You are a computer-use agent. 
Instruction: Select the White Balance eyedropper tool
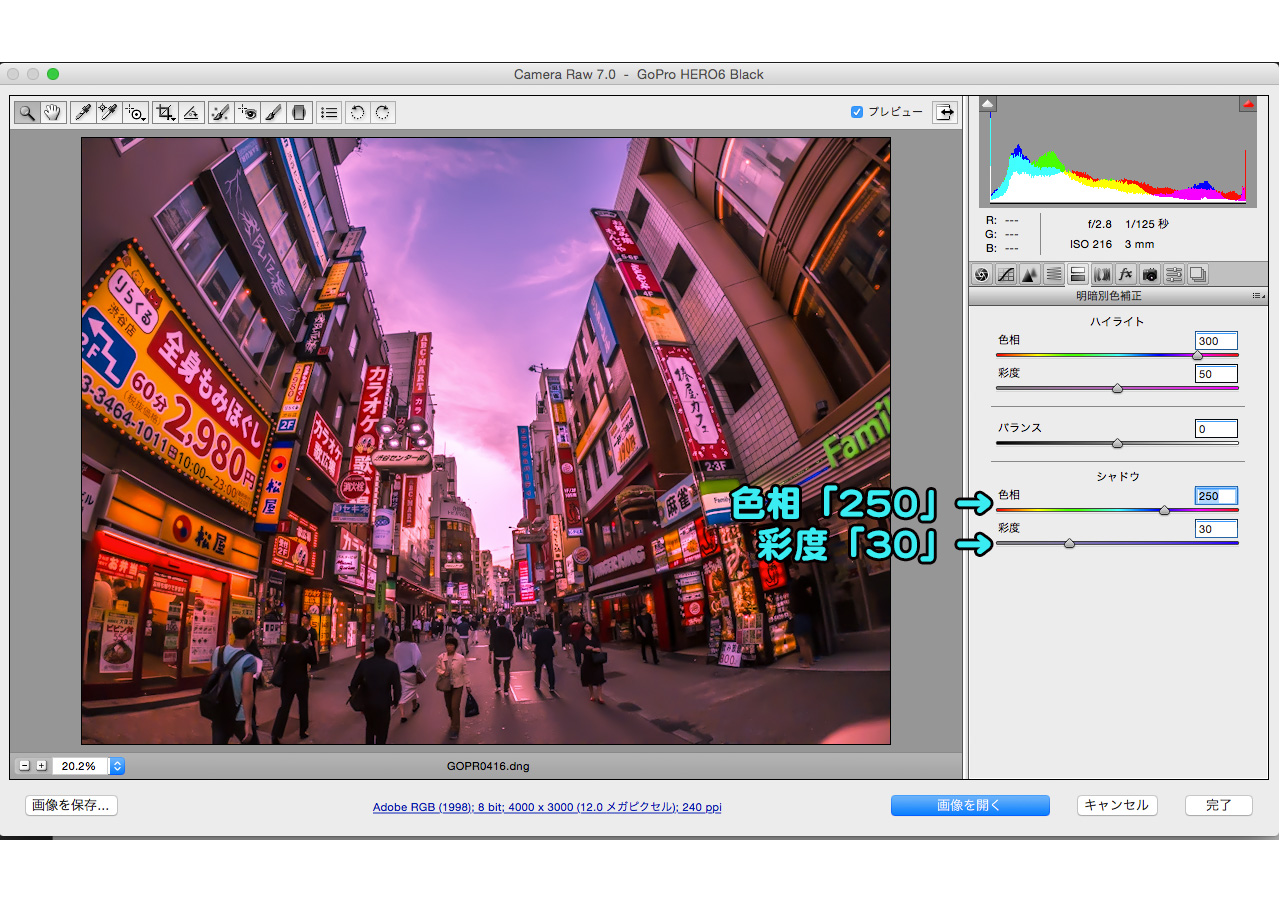coord(81,112)
